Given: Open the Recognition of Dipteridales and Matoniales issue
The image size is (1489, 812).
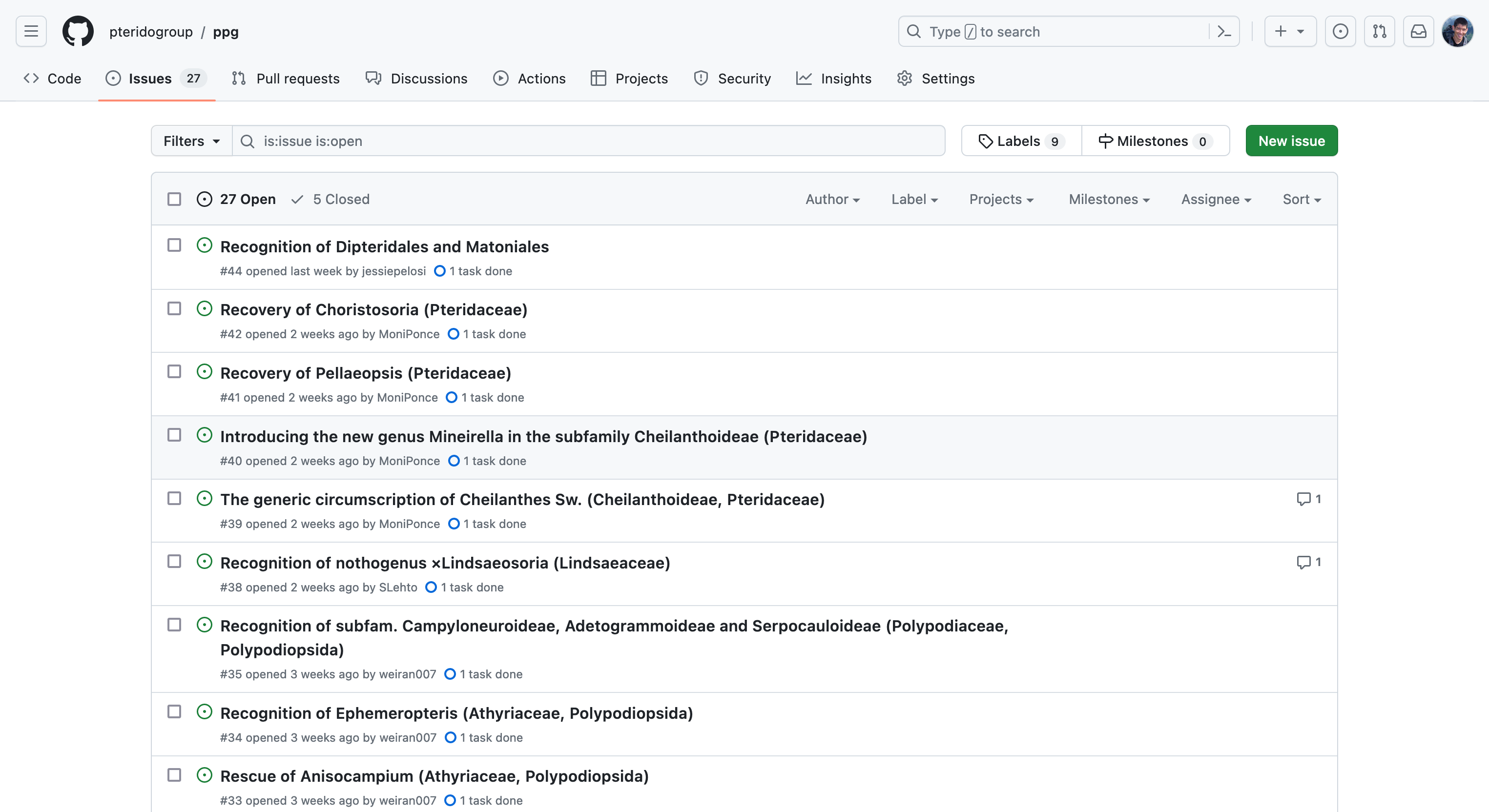Looking at the screenshot, I should [384, 247].
